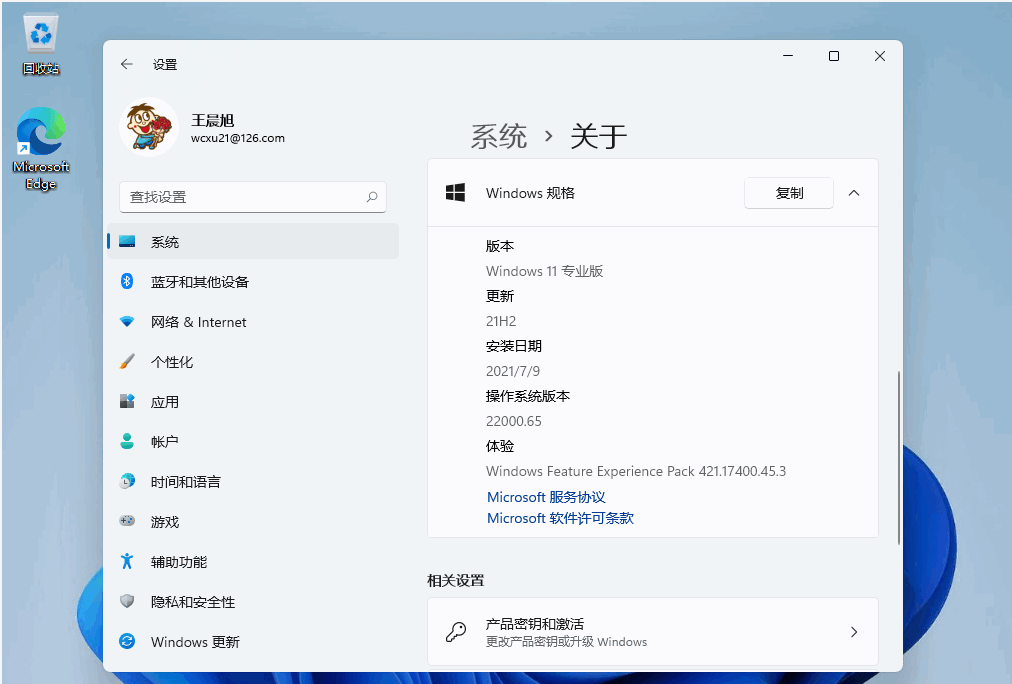
Task: Click the Wi-Fi icon for 网络 & Internet
Action: click(x=127, y=321)
